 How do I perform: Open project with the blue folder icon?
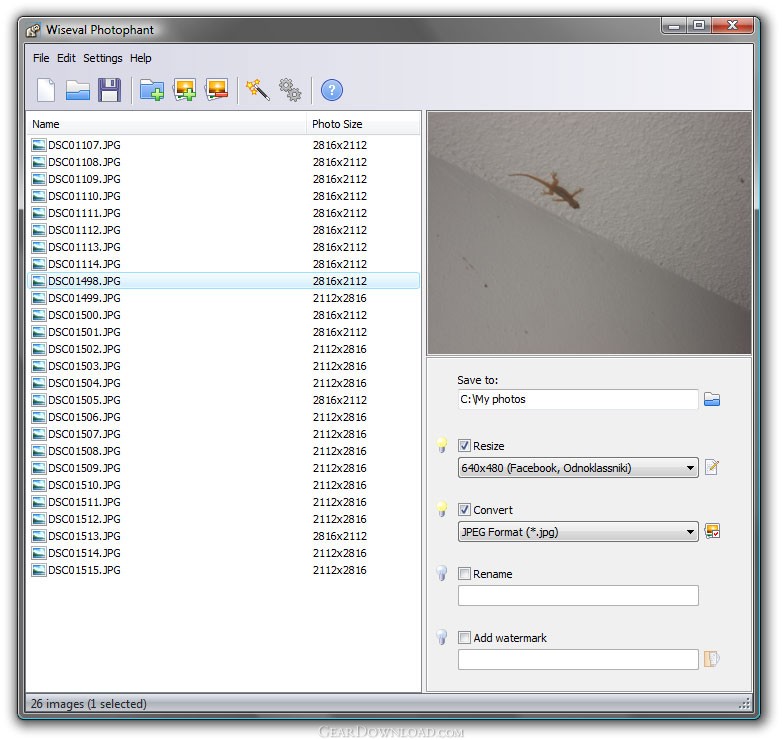click(78, 91)
